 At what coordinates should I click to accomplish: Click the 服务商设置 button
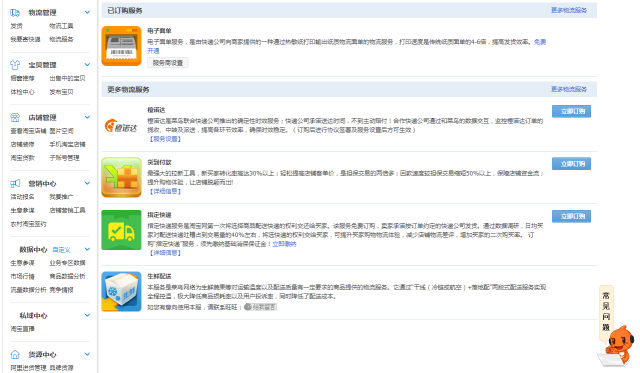pos(168,63)
